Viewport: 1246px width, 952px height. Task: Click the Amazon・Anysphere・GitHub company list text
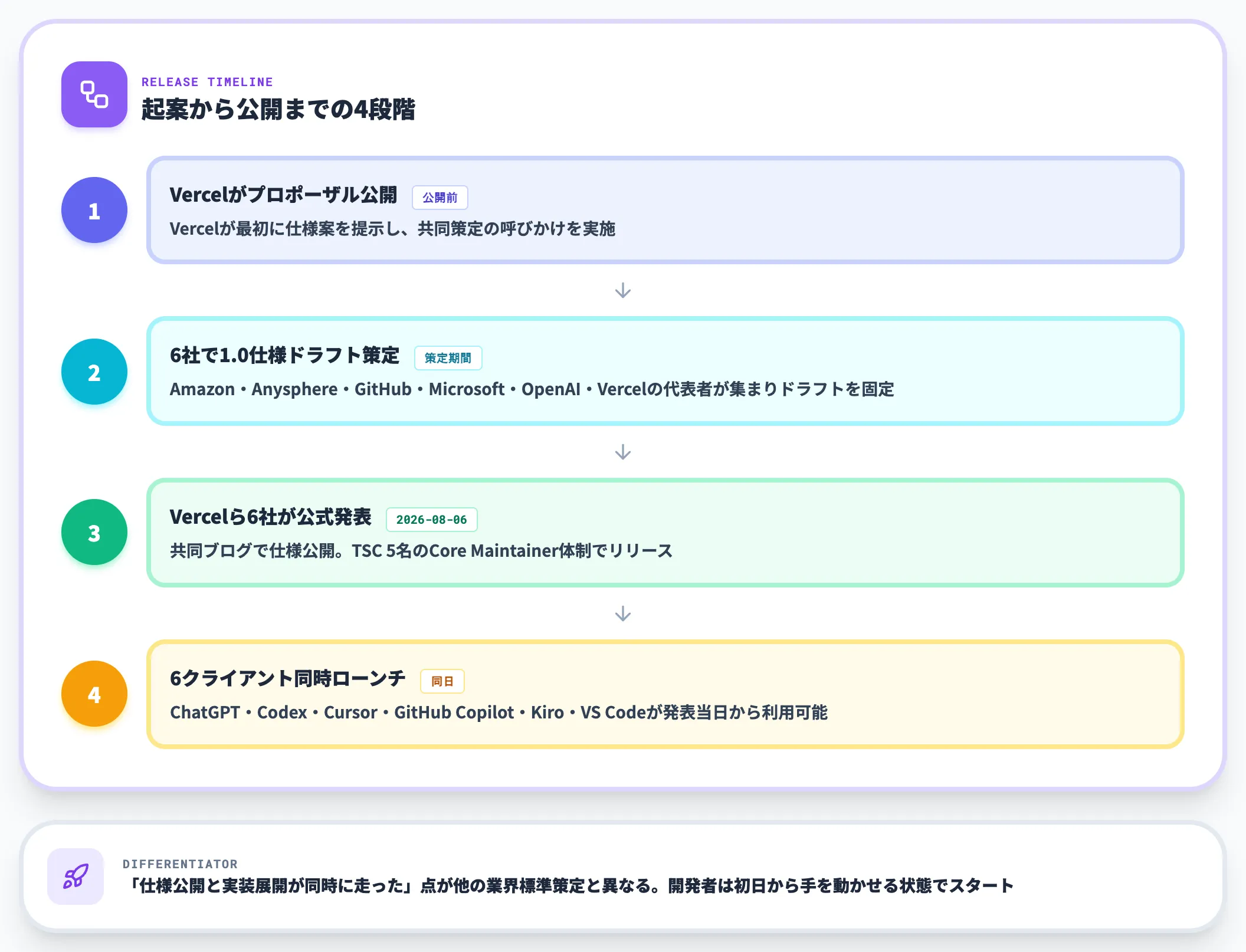point(532,389)
